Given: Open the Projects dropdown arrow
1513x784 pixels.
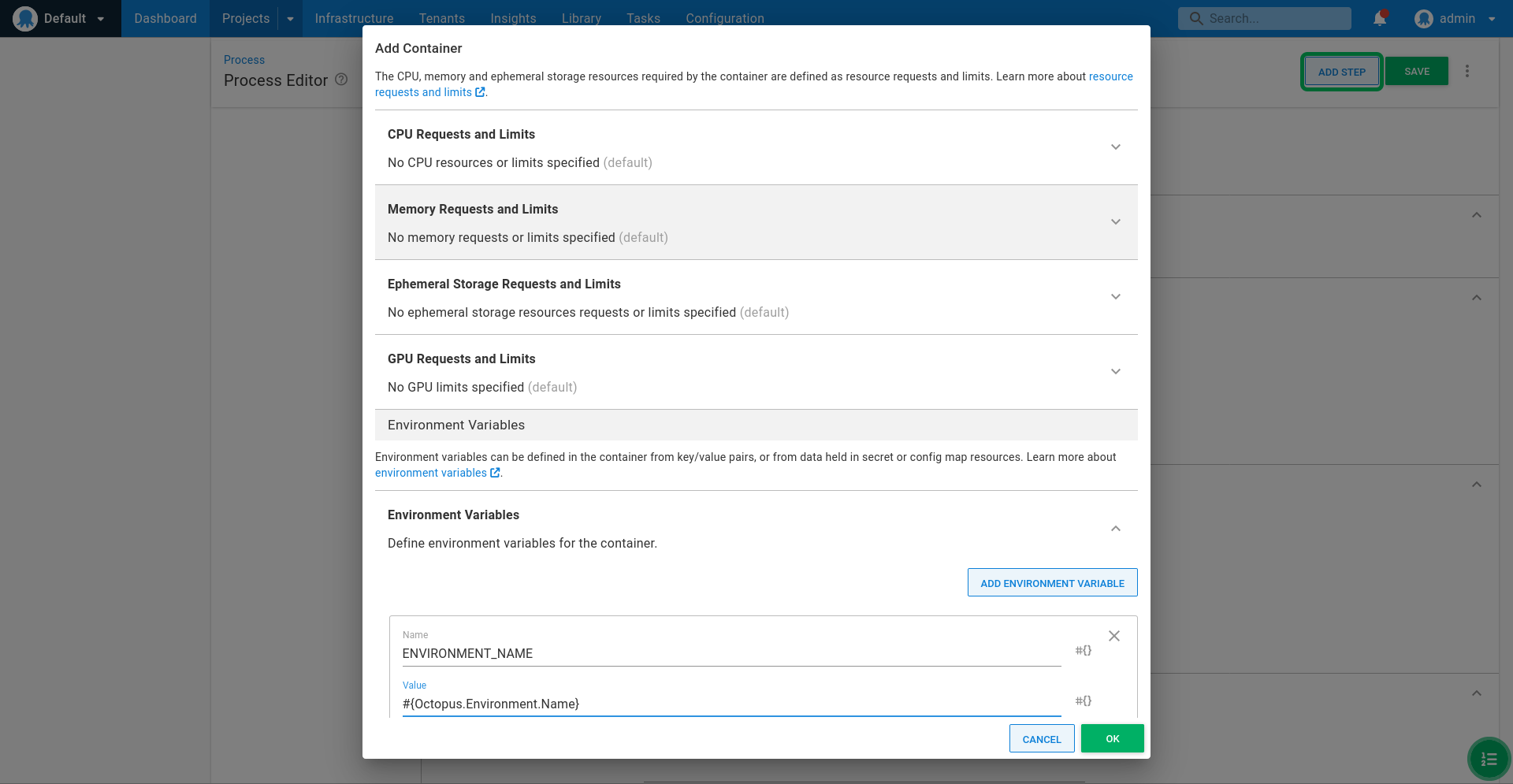Looking at the screenshot, I should click(290, 19).
